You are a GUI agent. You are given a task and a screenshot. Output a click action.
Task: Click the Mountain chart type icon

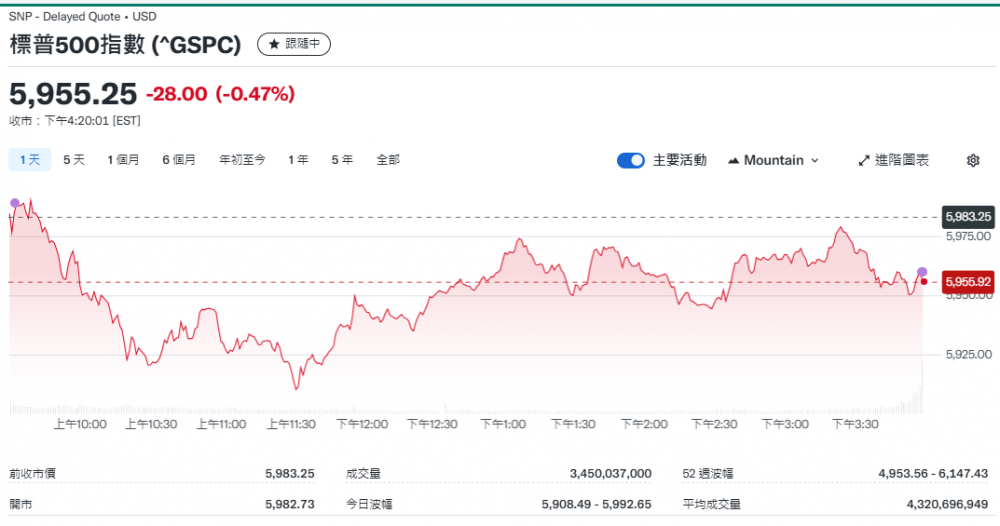point(734,160)
